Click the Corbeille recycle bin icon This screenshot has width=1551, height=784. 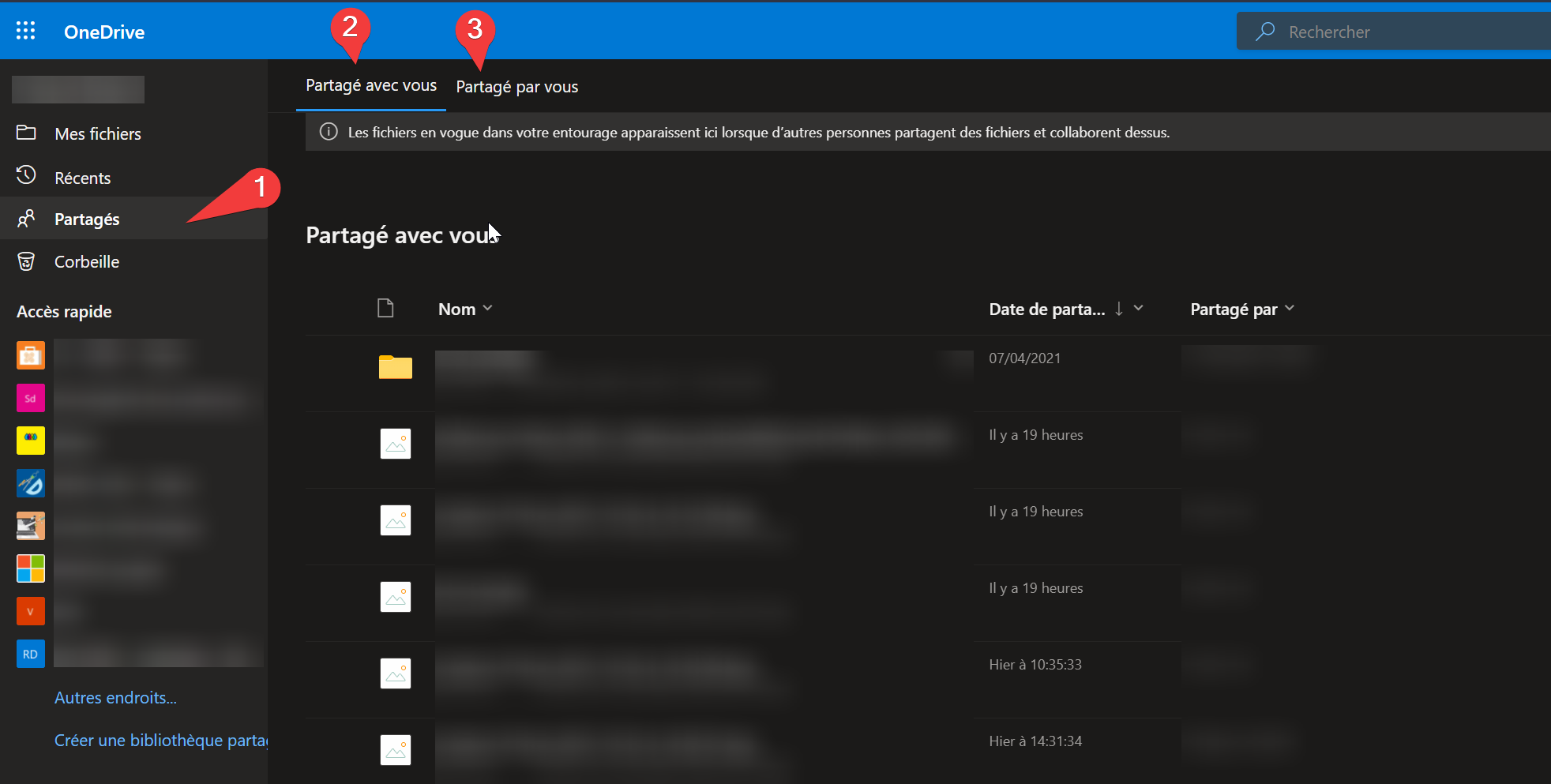pos(26,261)
